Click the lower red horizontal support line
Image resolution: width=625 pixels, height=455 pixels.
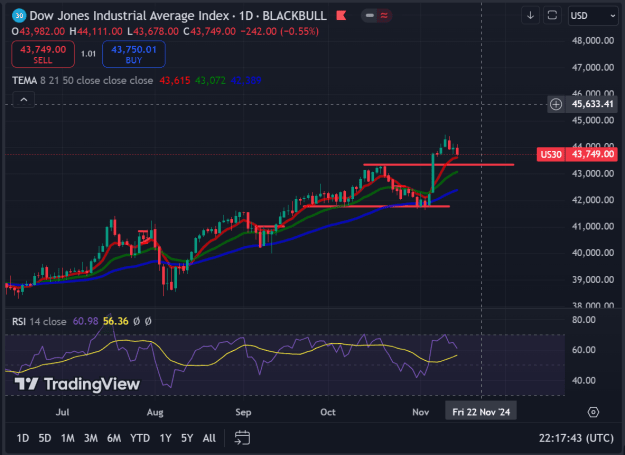point(376,206)
